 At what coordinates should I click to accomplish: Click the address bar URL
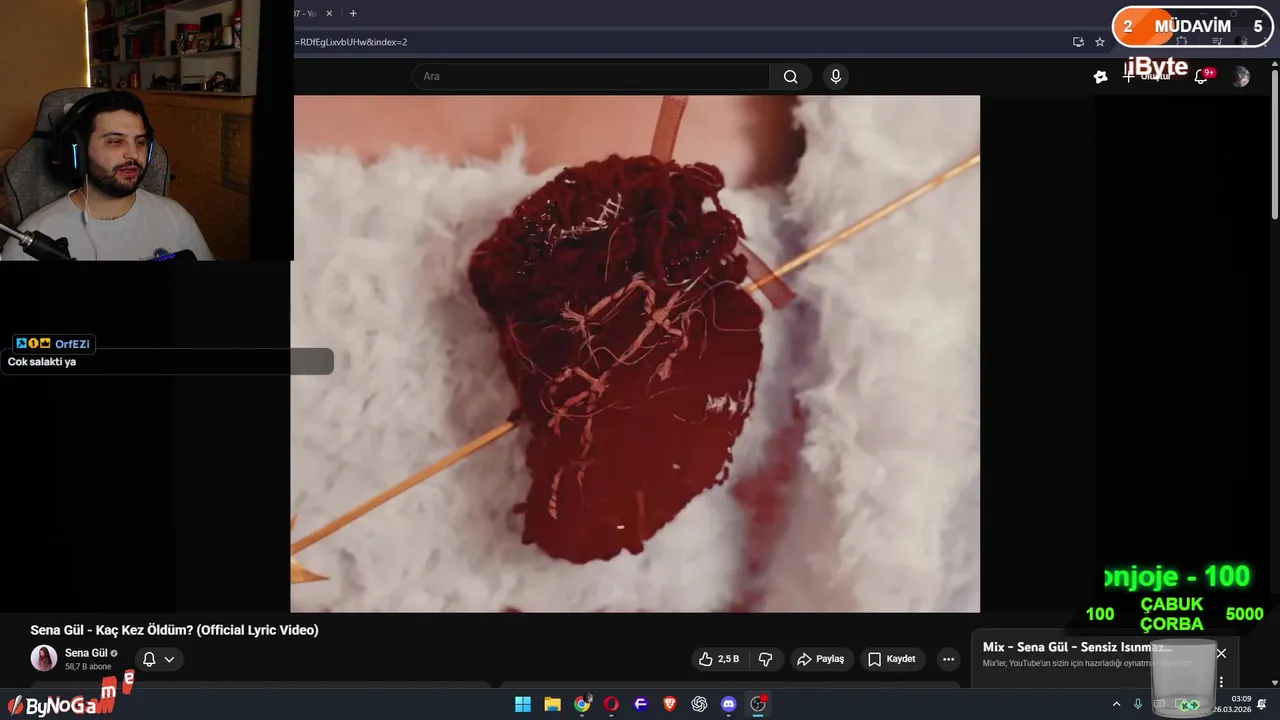[353, 42]
